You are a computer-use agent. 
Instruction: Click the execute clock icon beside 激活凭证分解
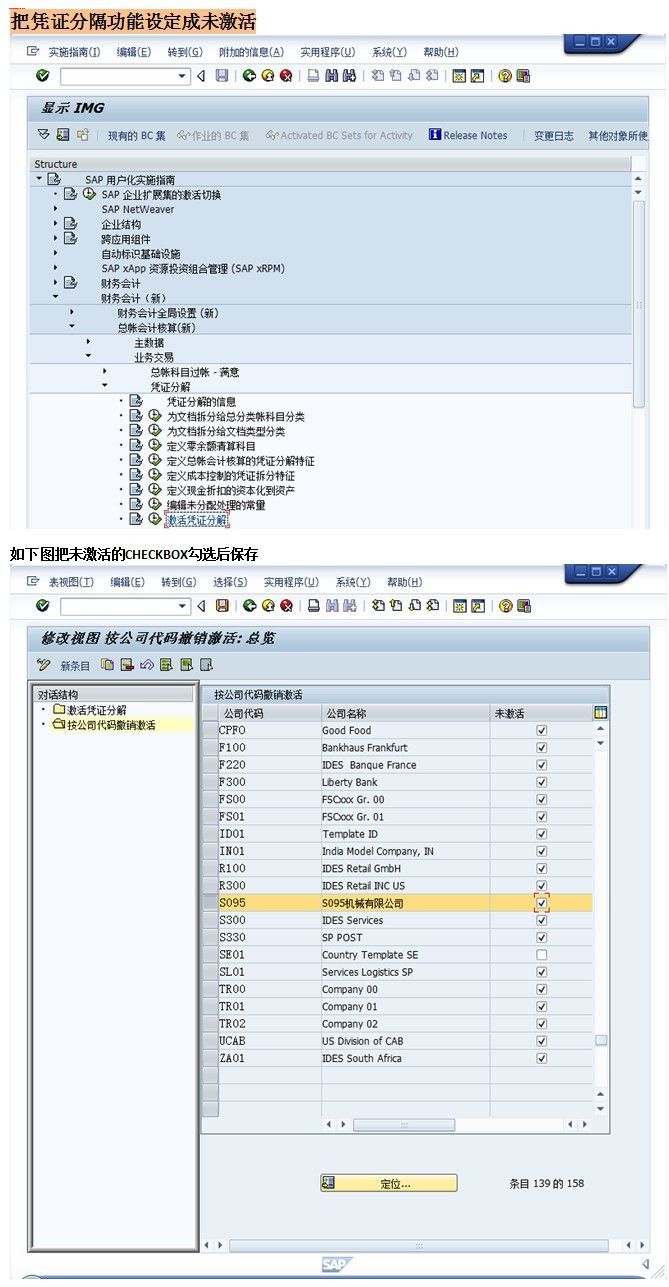(x=155, y=520)
